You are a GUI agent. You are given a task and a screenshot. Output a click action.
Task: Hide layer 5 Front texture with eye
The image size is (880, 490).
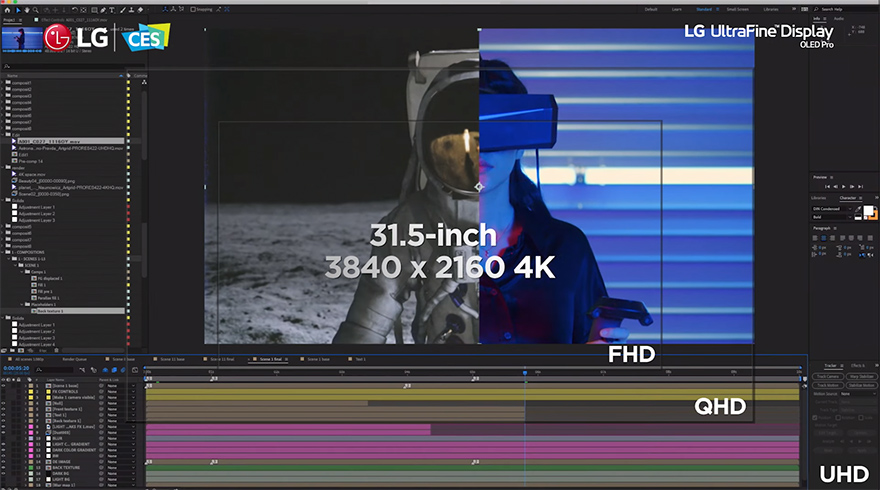click(3, 409)
